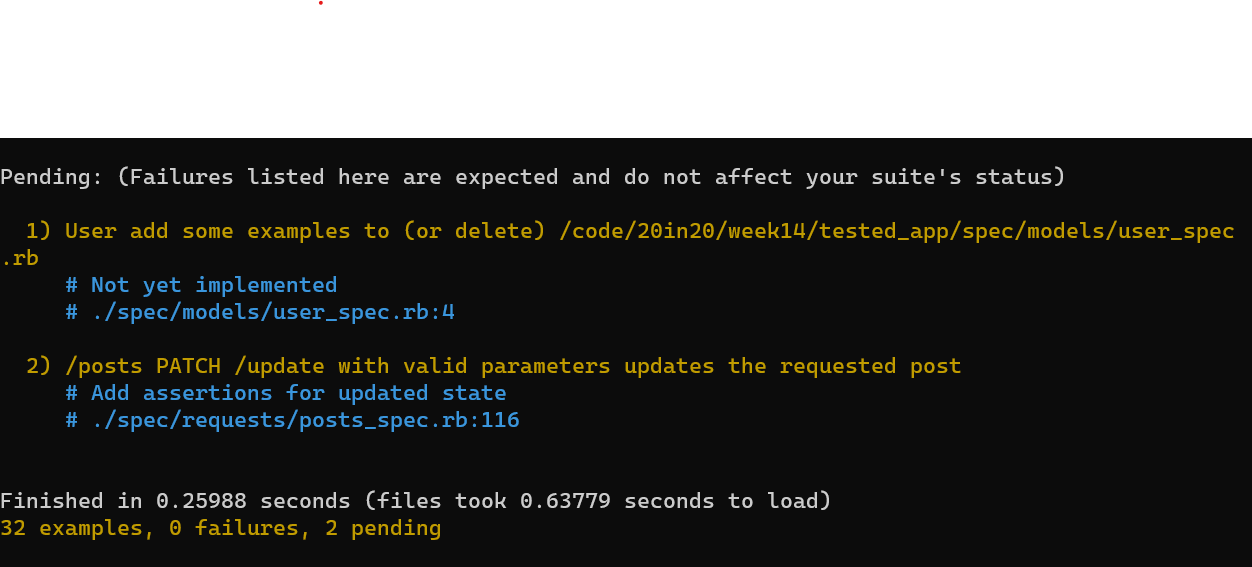Image resolution: width=1252 pixels, height=567 pixels.
Task: Click the "Pending:" heading text
Action: point(52,177)
